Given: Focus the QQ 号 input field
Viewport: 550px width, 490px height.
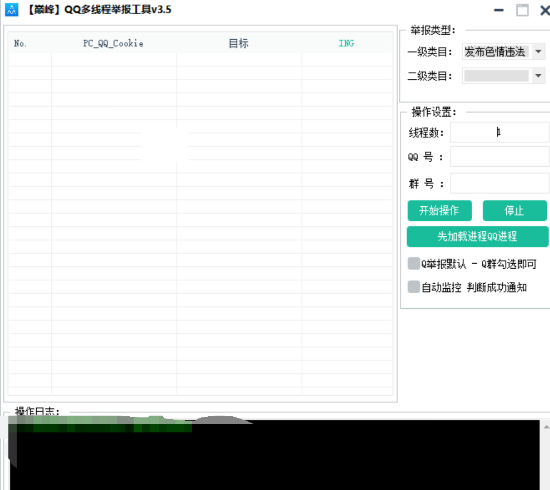Looking at the screenshot, I should (x=499, y=156).
